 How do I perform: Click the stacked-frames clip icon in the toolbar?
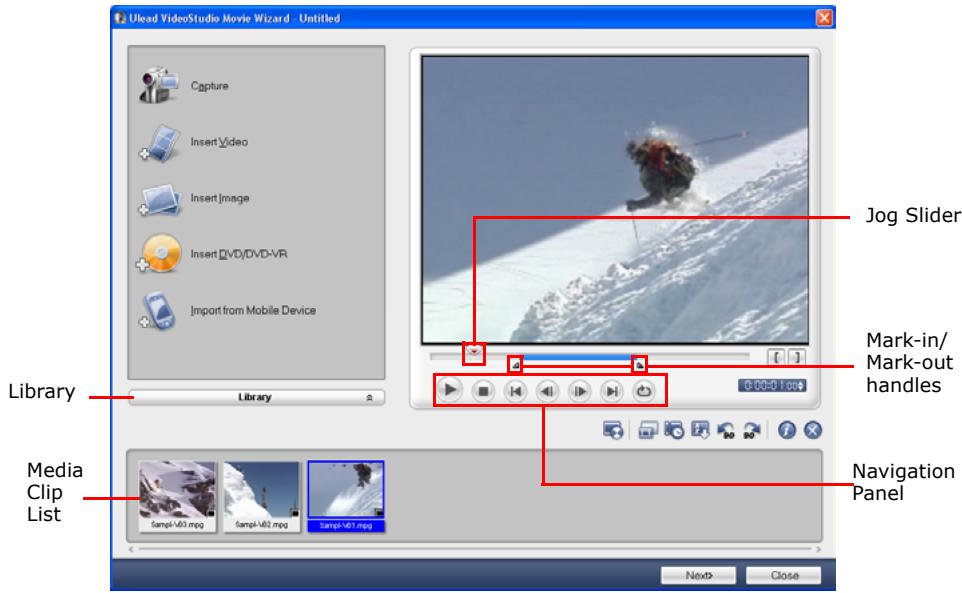click(648, 430)
